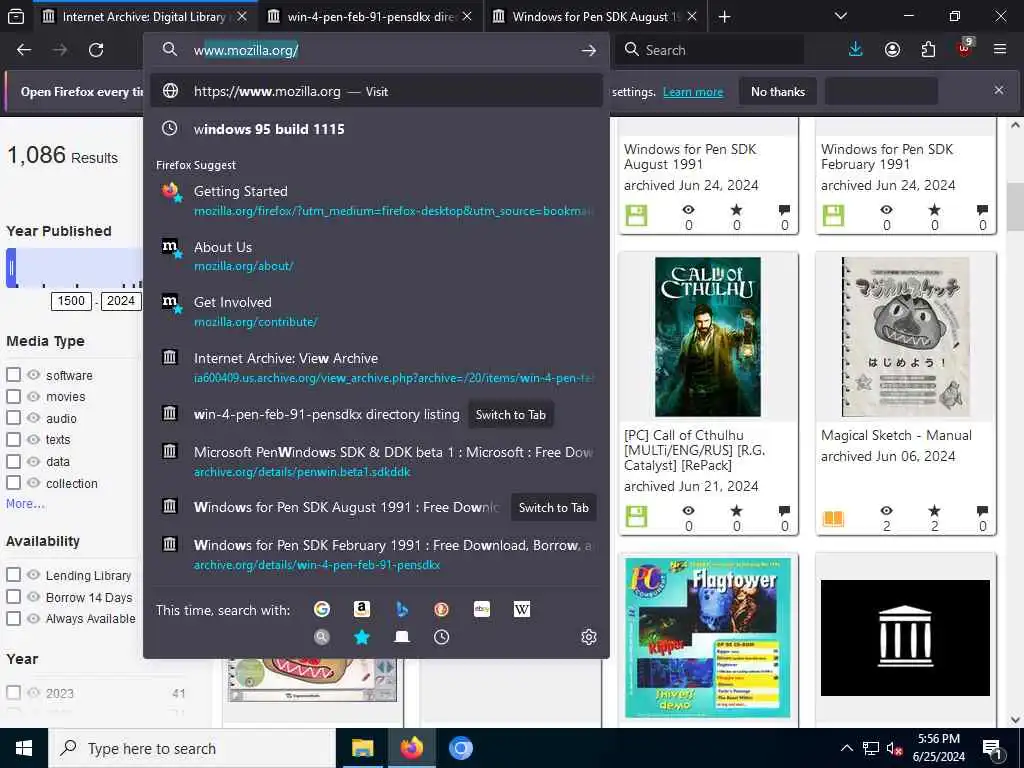Select 'windows 95 build 1115' history suggestion
The width and height of the screenshot is (1024, 768).
[376, 129]
